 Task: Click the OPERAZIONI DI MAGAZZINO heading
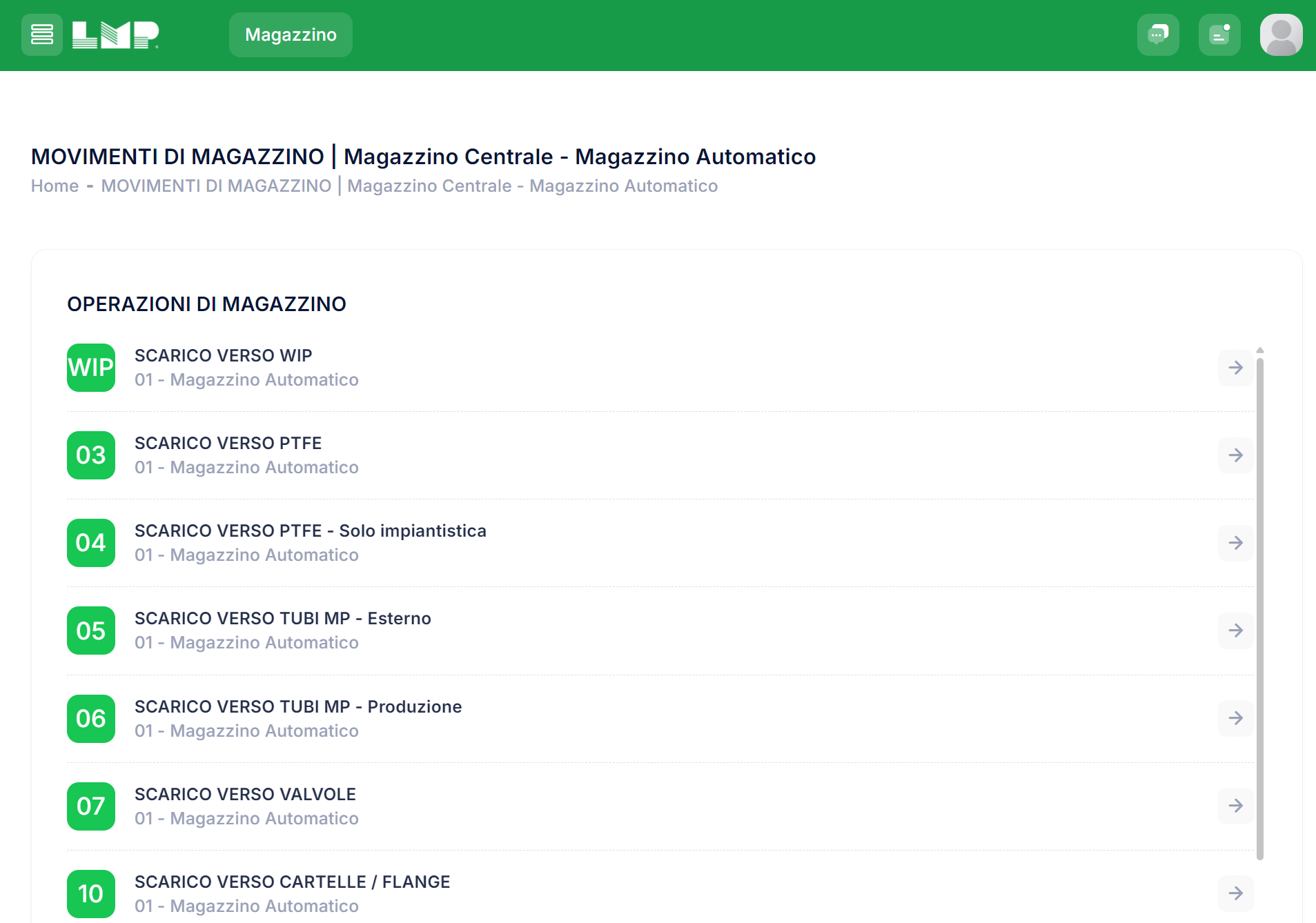pos(206,304)
